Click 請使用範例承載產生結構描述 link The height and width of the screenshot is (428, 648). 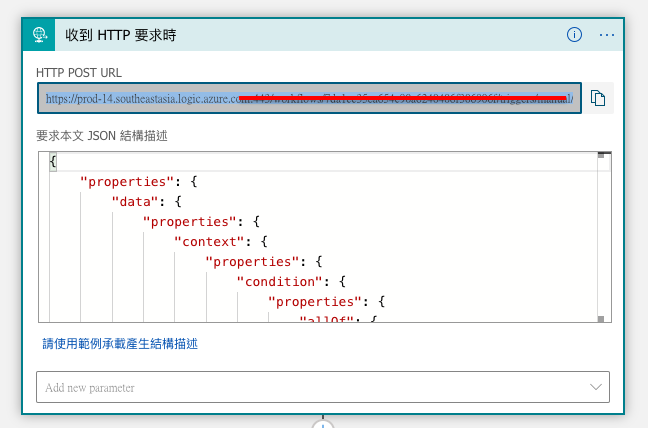click(120, 344)
